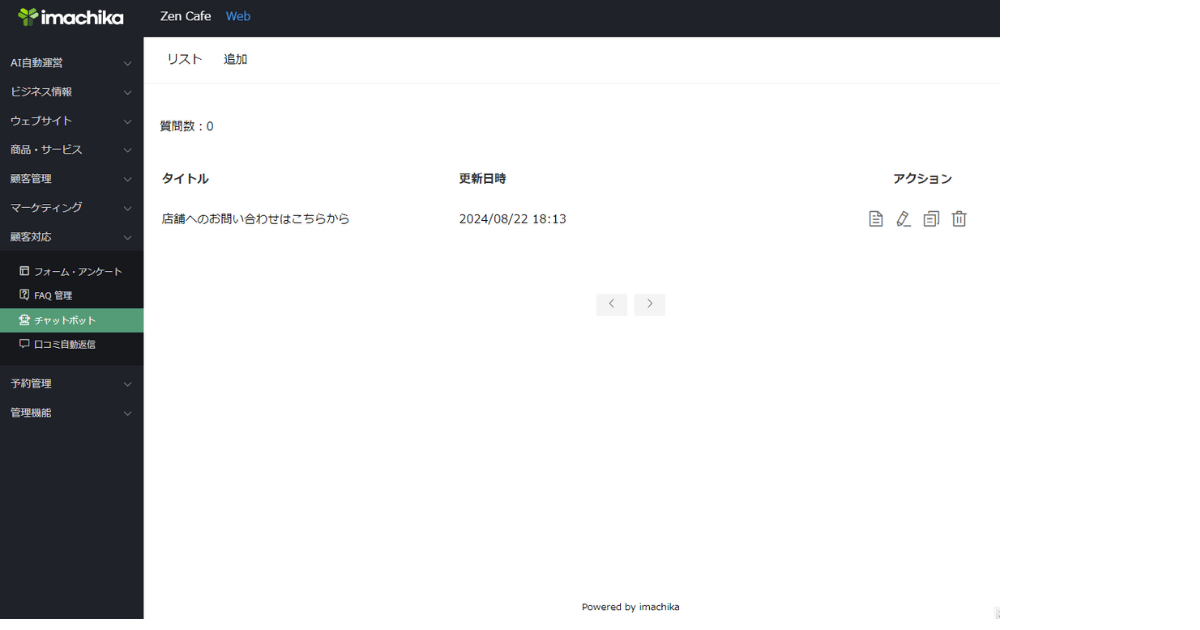Open the マーケティング sidebar menu
1200x630 pixels.
[72, 208]
